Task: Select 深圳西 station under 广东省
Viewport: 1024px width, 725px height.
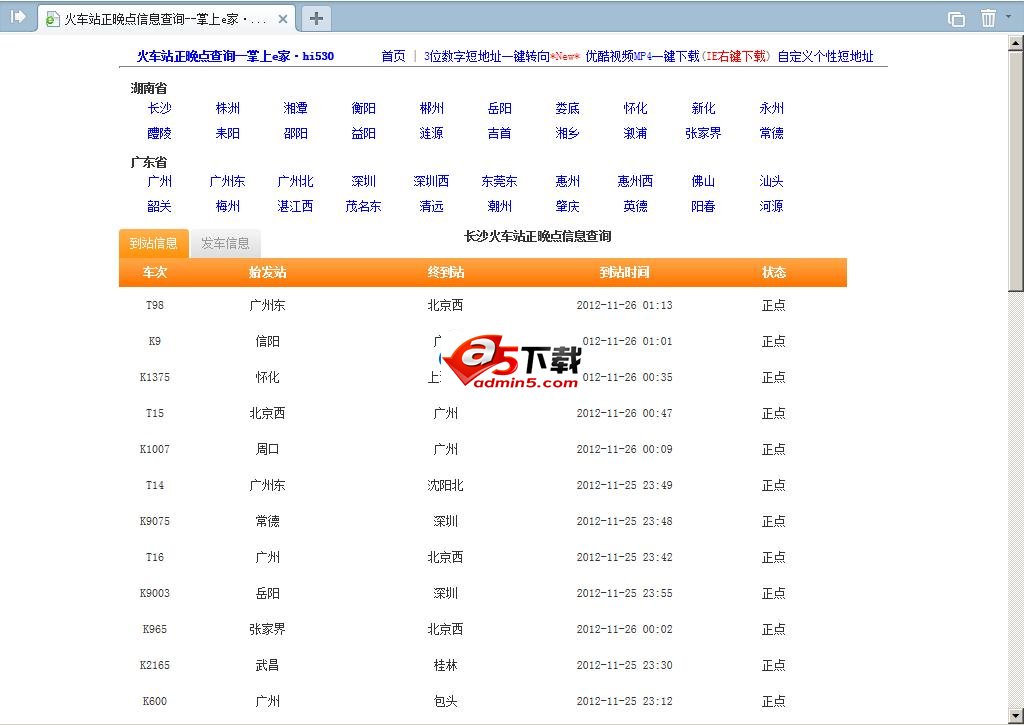Action: click(x=431, y=181)
